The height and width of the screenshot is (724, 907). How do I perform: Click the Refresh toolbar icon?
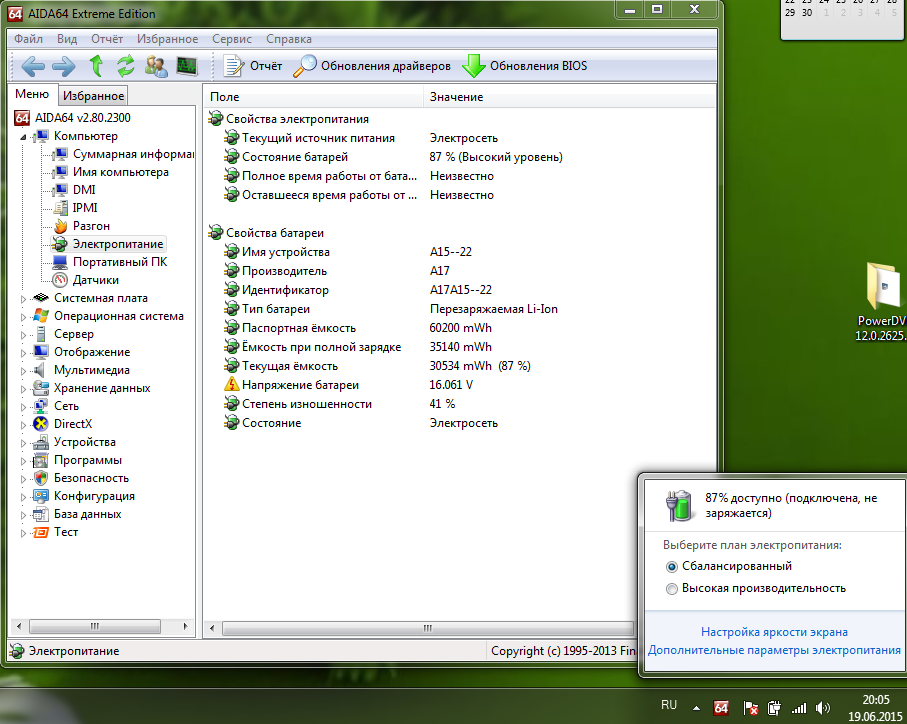click(126, 67)
